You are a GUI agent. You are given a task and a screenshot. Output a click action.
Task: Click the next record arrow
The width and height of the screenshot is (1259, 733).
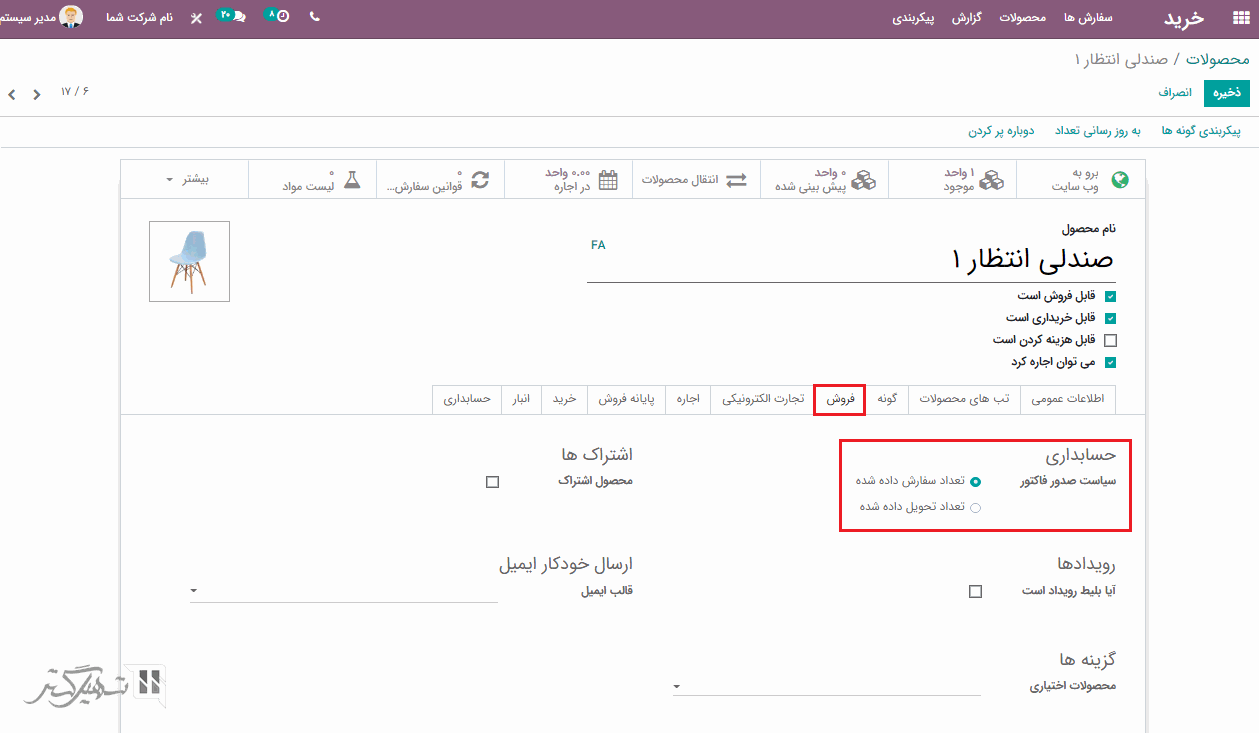coord(12,94)
